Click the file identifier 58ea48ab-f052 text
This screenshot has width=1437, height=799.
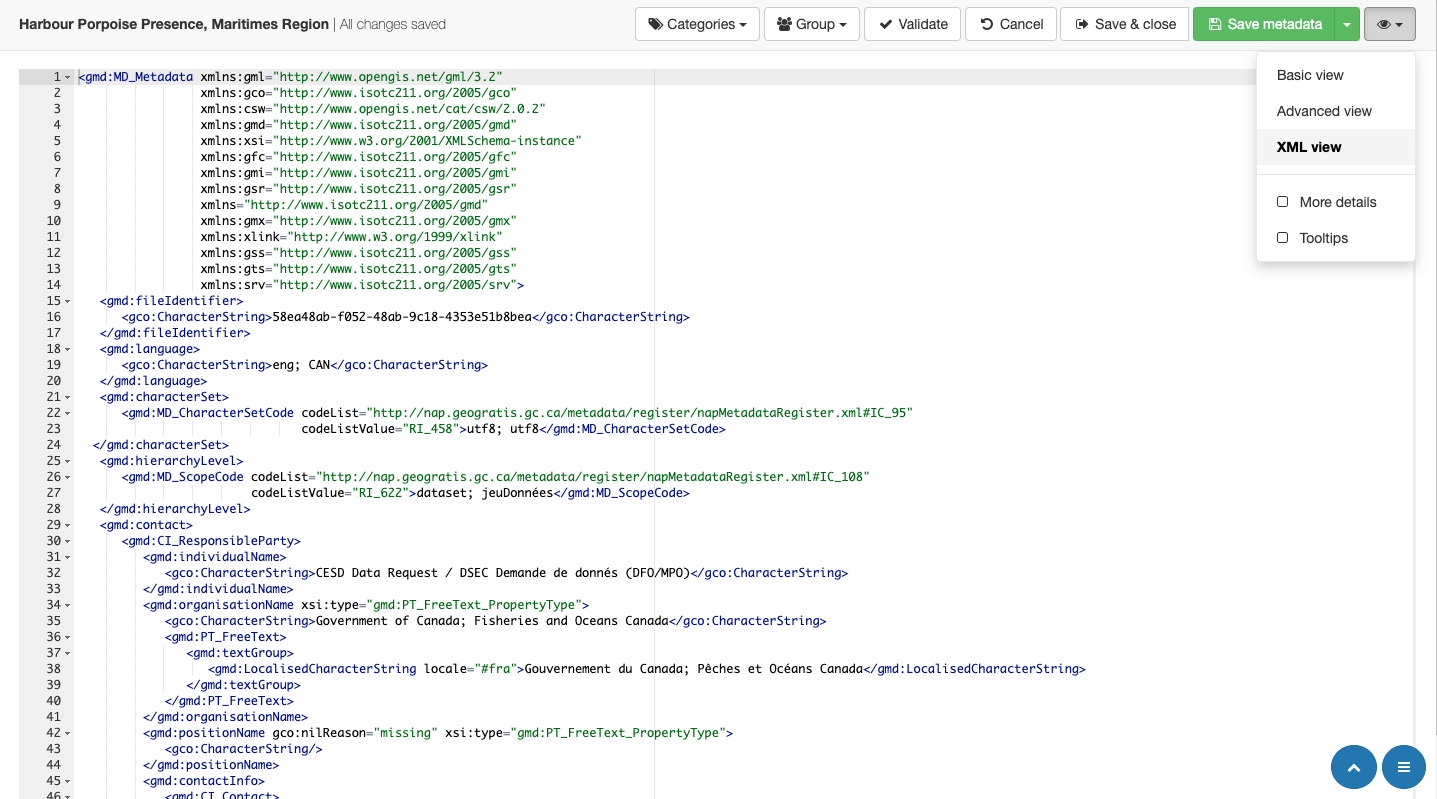(402, 317)
